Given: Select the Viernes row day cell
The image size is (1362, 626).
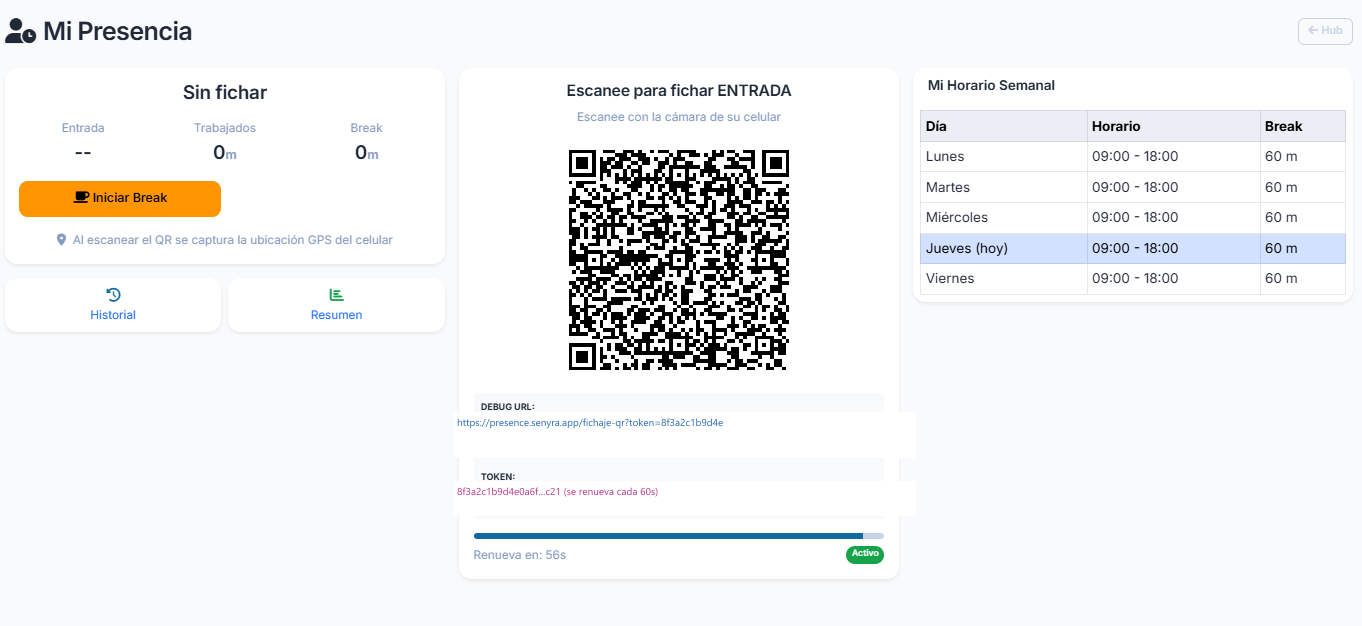Looking at the screenshot, I should pyautogui.click(x=1004, y=279).
